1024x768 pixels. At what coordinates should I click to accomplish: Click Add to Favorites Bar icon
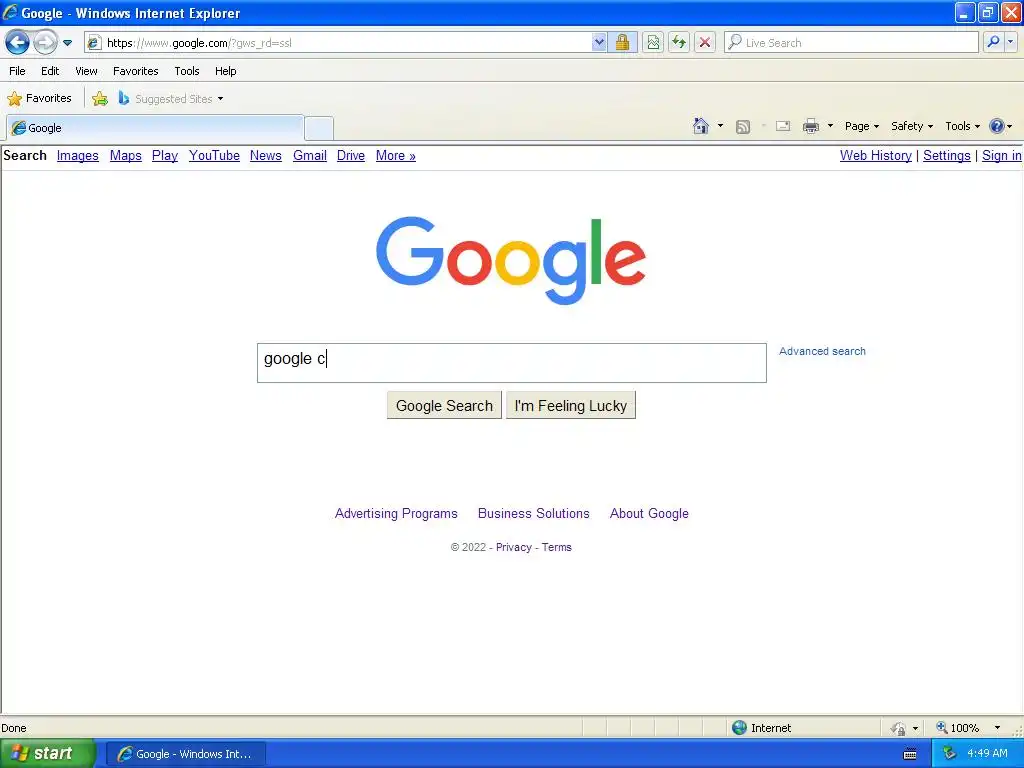[x=100, y=99]
